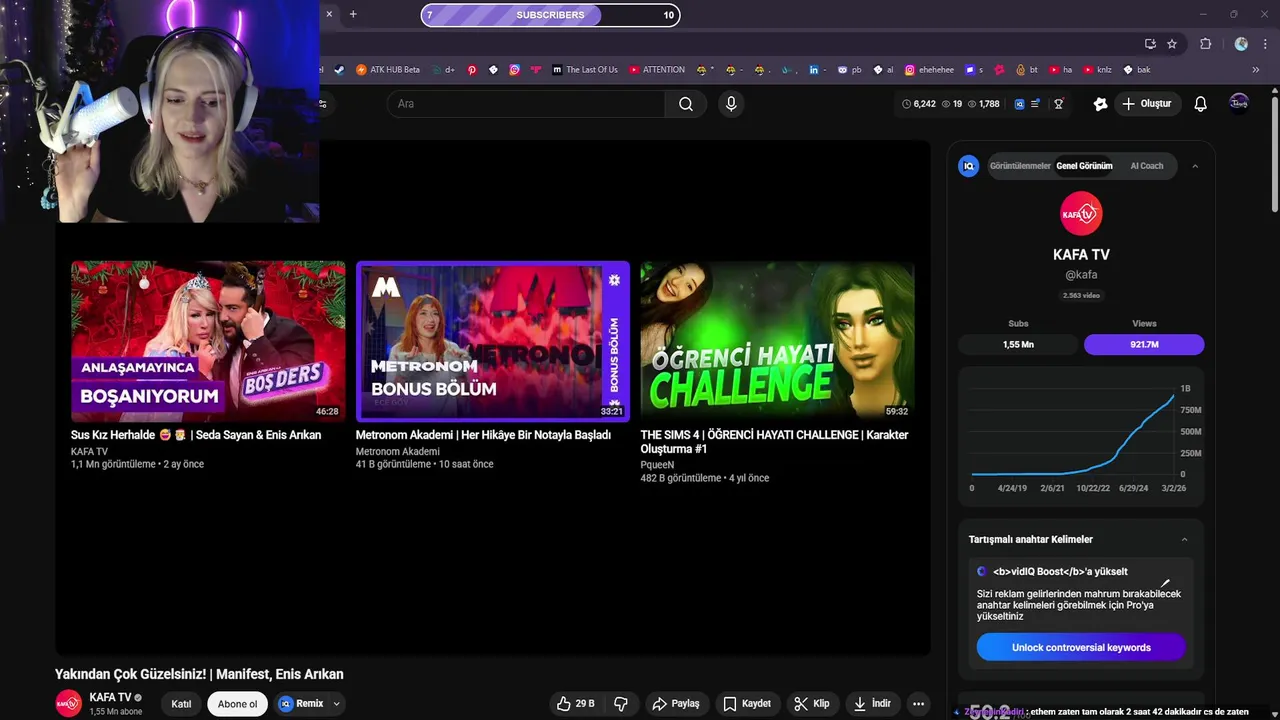This screenshot has width=1280, height=720.
Task: Open the Remix dropdown arrow
Action: 336,704
